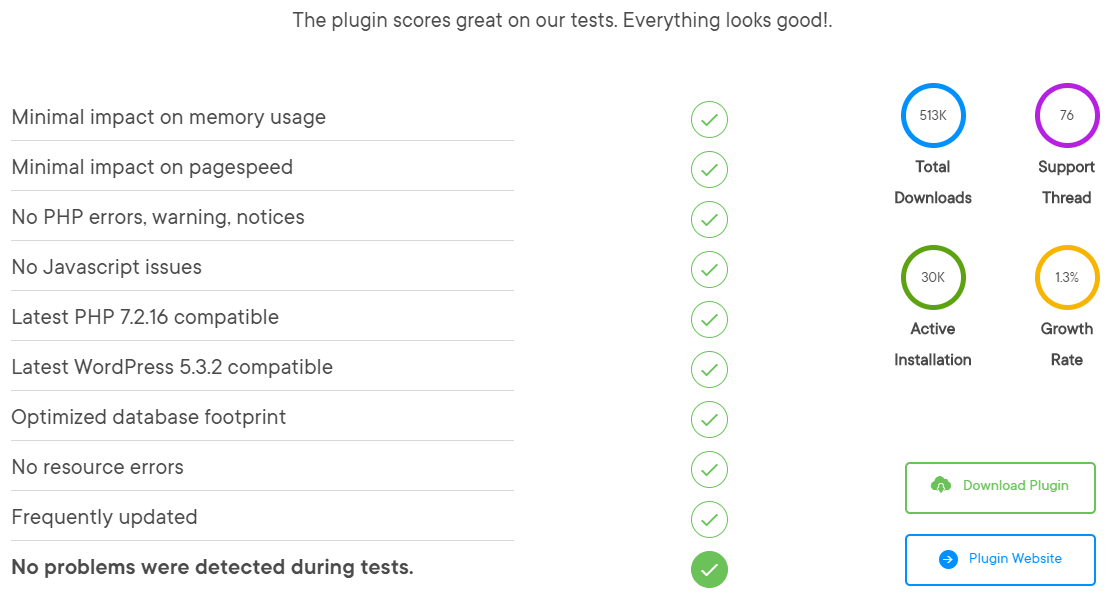
Task: Click the checkmark beside Optimized database footprint
Action: (x=709, y=419)
